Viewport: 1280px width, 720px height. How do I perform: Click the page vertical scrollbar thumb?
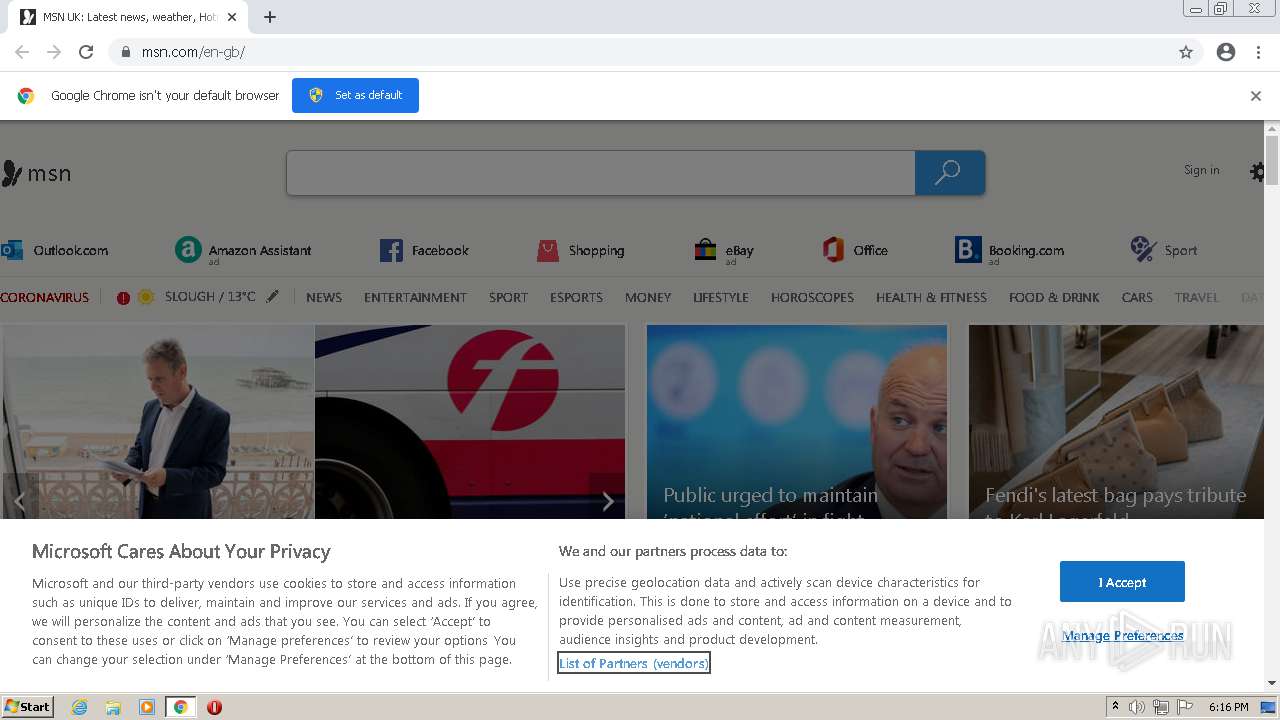pyautogui.click(x=1272, y=160)
